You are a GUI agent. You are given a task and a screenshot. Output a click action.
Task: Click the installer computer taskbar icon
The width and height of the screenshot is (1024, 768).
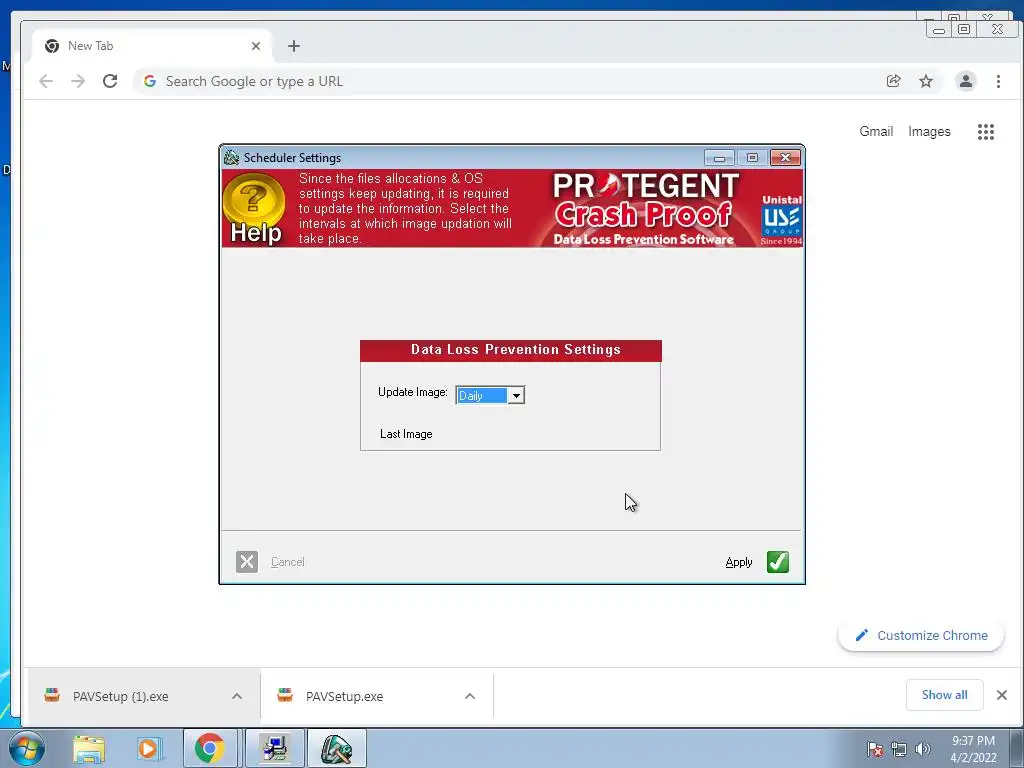tap(274, 748)
